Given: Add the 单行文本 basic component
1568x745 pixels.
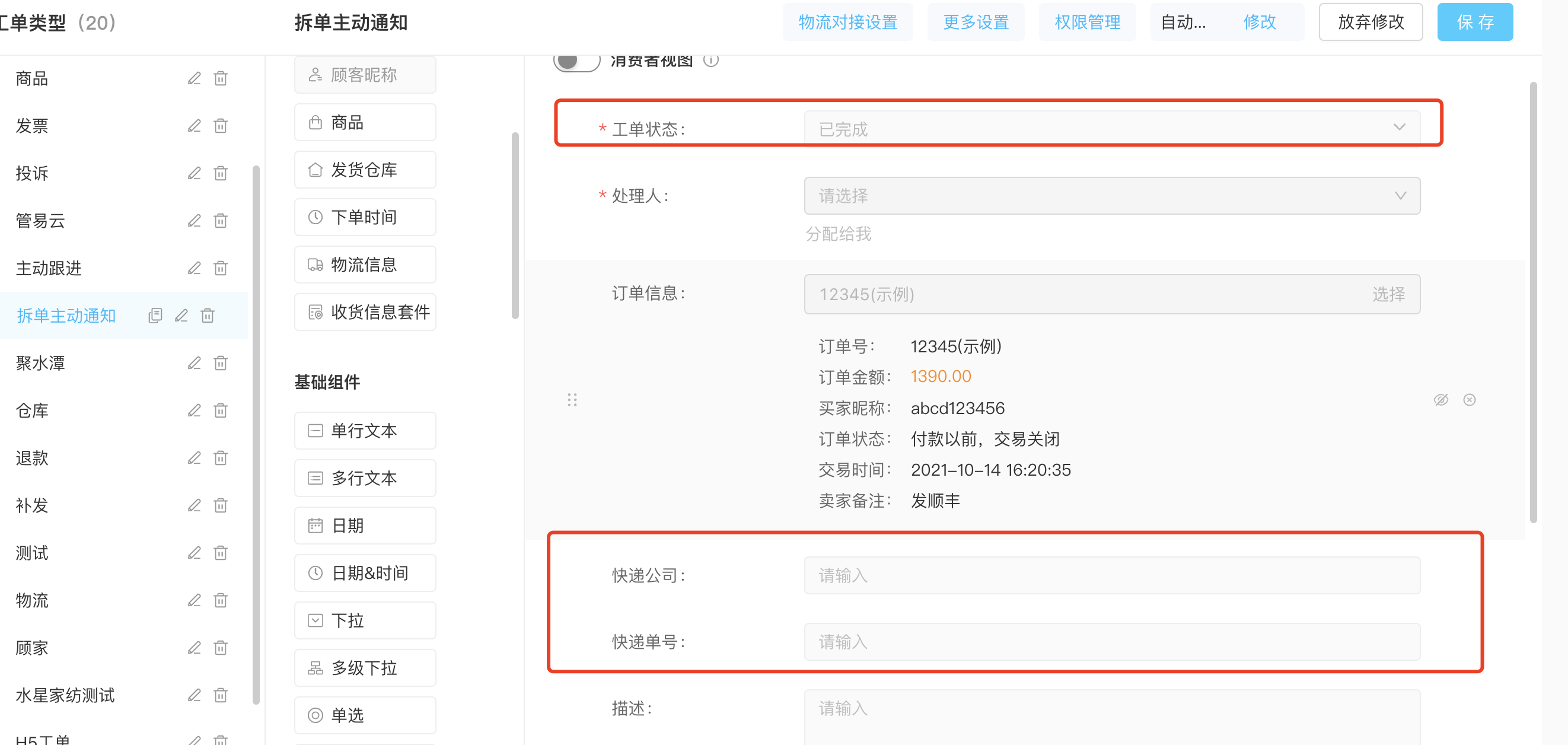Looking at the screenshot, I should click(365, 431).
